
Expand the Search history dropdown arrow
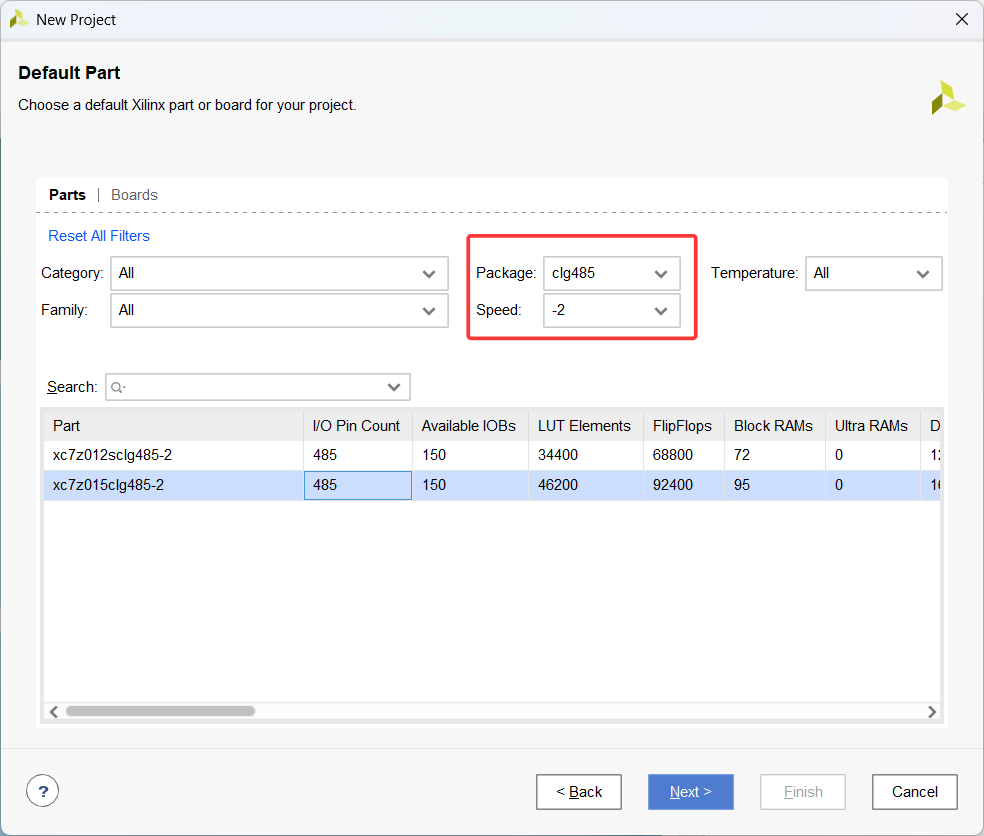[394, 387]
